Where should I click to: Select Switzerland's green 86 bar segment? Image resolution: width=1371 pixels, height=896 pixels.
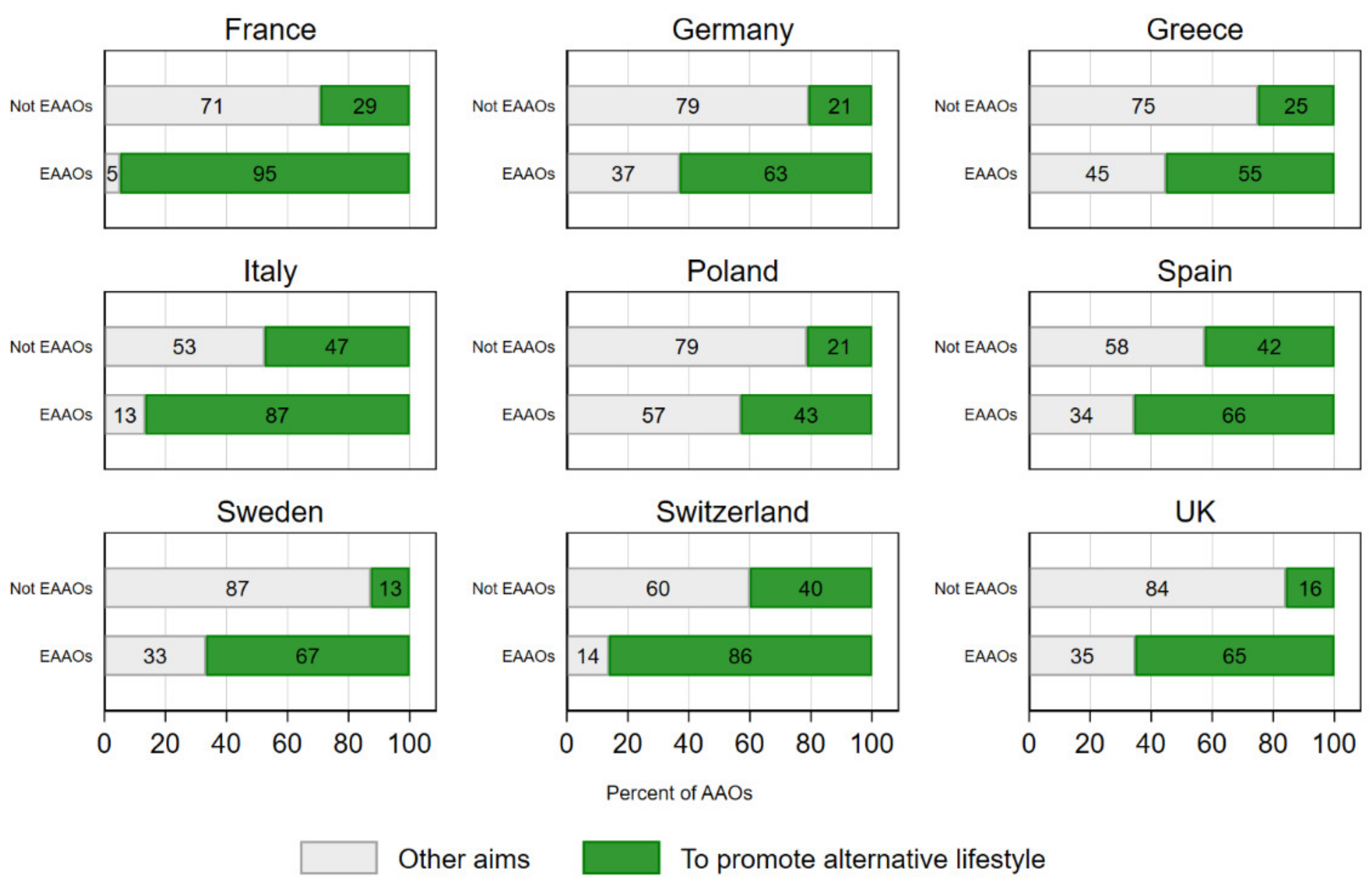(x=740, y=656)
